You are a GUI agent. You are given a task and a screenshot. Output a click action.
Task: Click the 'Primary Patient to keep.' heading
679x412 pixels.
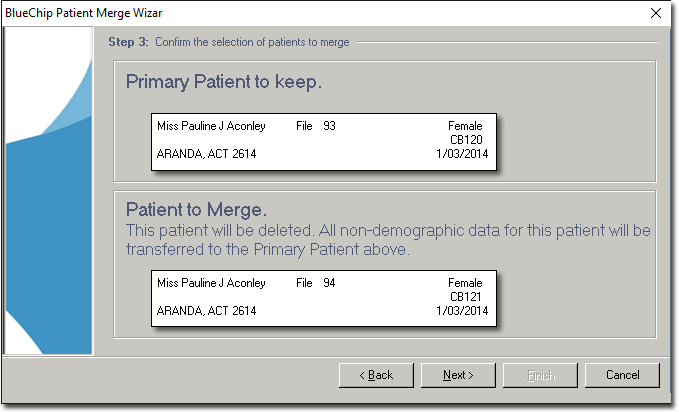[224, 82]
